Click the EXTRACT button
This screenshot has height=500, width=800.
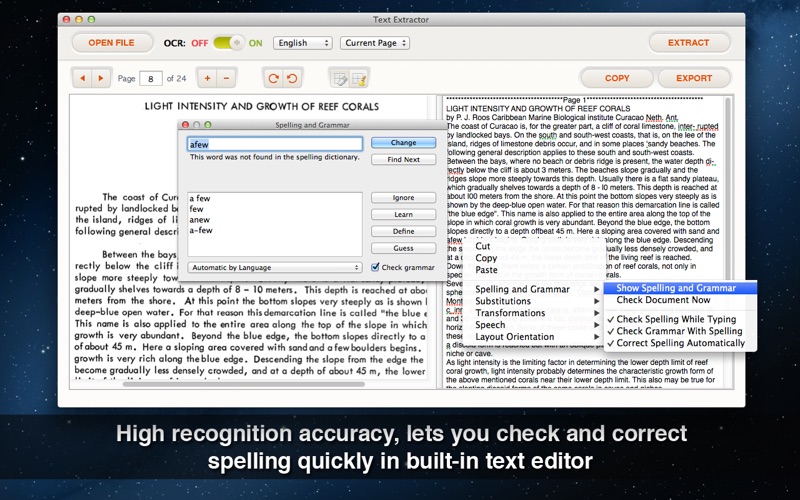tap(688, 43)
